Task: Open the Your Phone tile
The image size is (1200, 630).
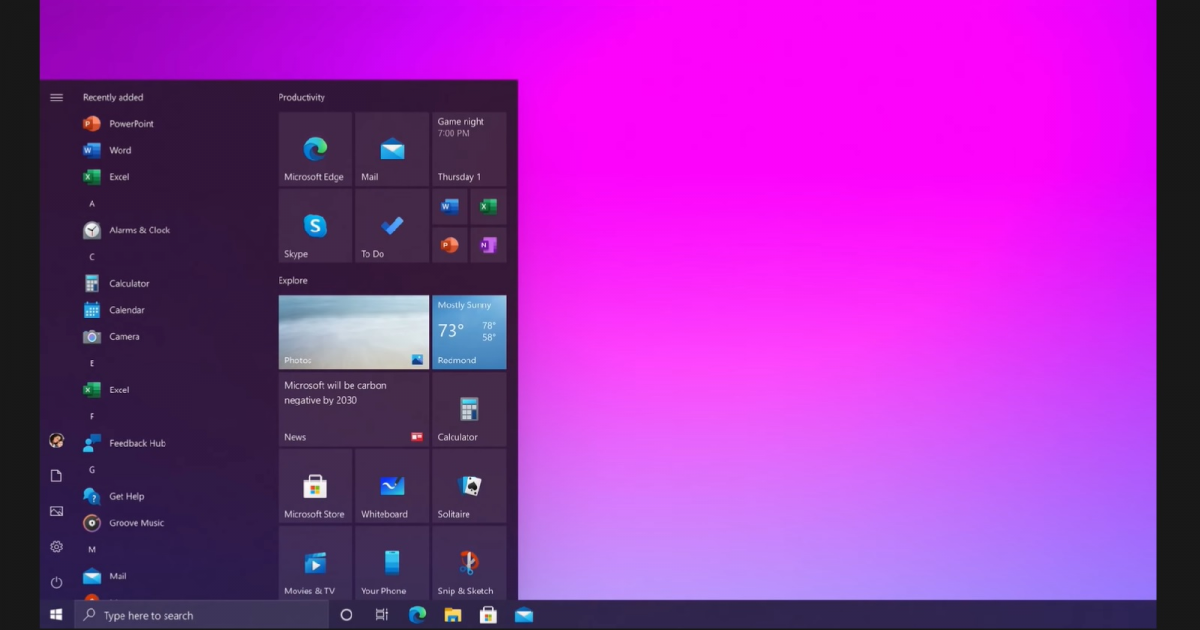Action: tap(392, 563)
